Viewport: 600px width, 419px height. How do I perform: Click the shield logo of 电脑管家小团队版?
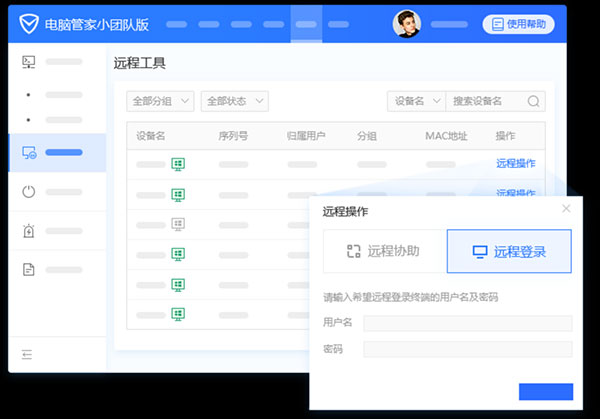tap(29, 24)
